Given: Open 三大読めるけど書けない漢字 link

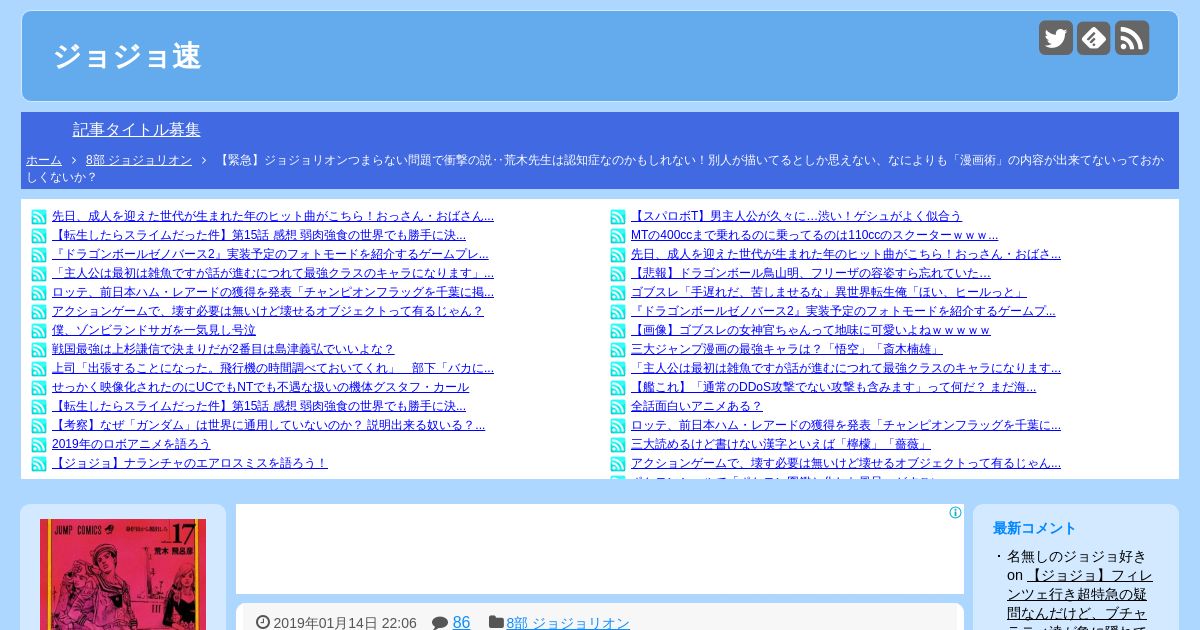Looking at the screenshot, I should (780, 444).
